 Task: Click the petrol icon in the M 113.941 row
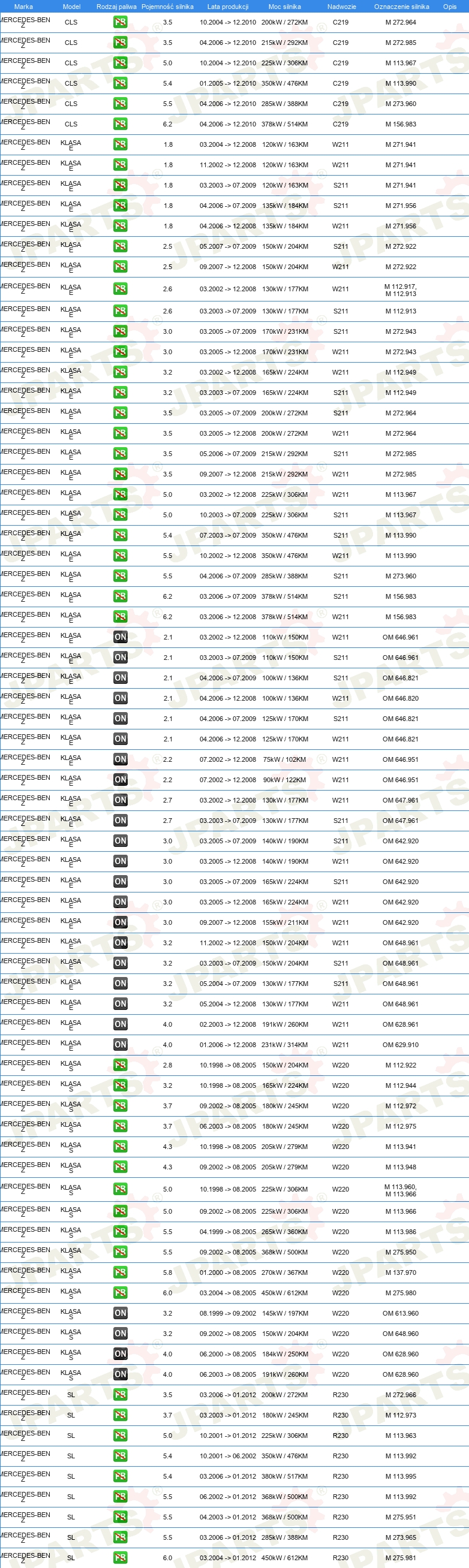[121, 1147]
